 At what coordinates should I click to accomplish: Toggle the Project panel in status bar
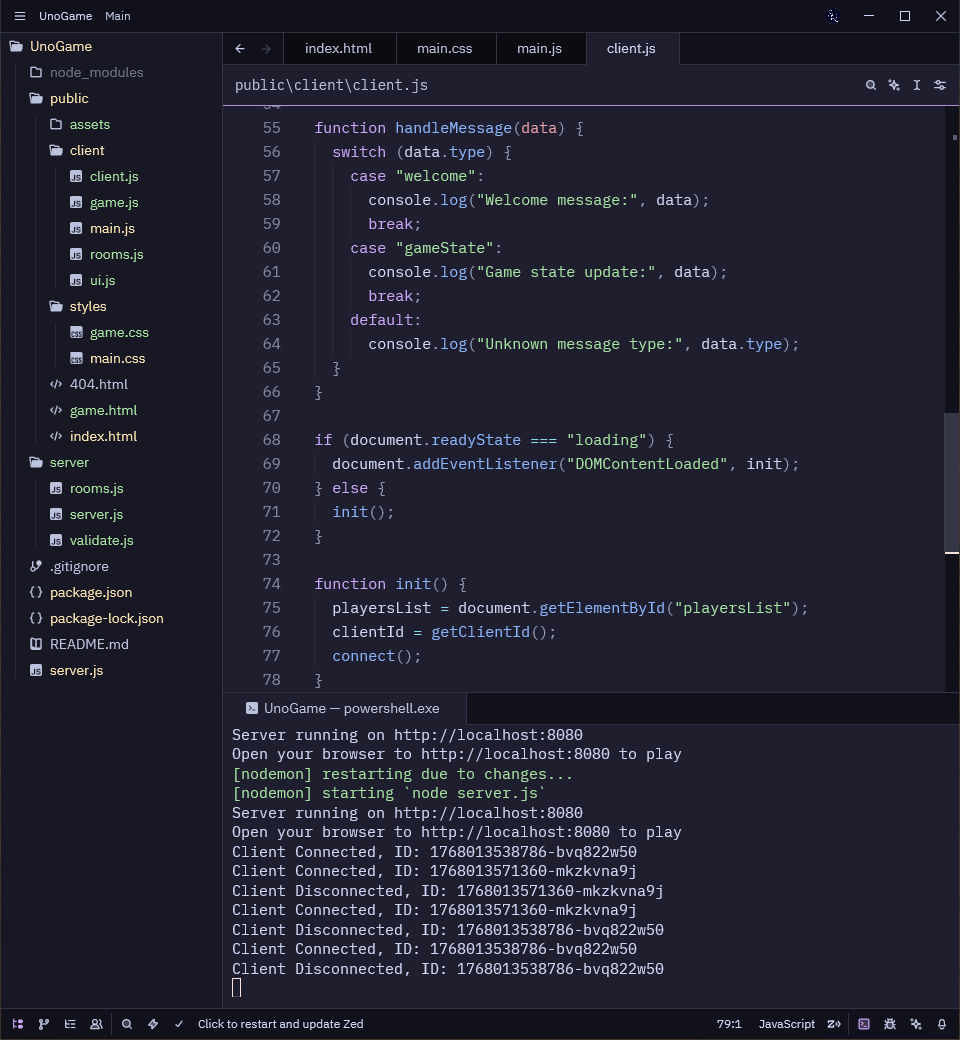tap(18, 1024)
